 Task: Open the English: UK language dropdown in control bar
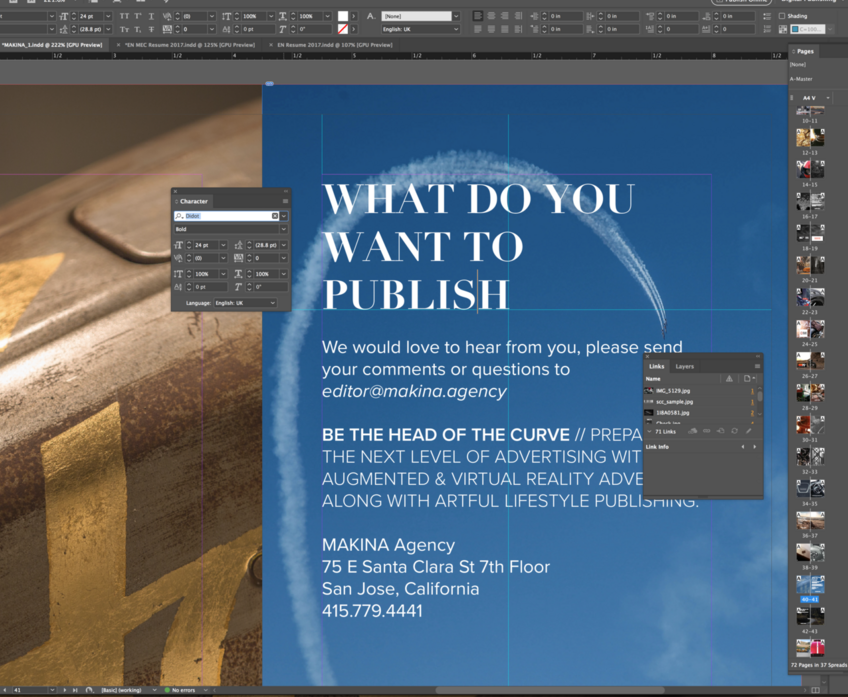(x=421, y=29)
